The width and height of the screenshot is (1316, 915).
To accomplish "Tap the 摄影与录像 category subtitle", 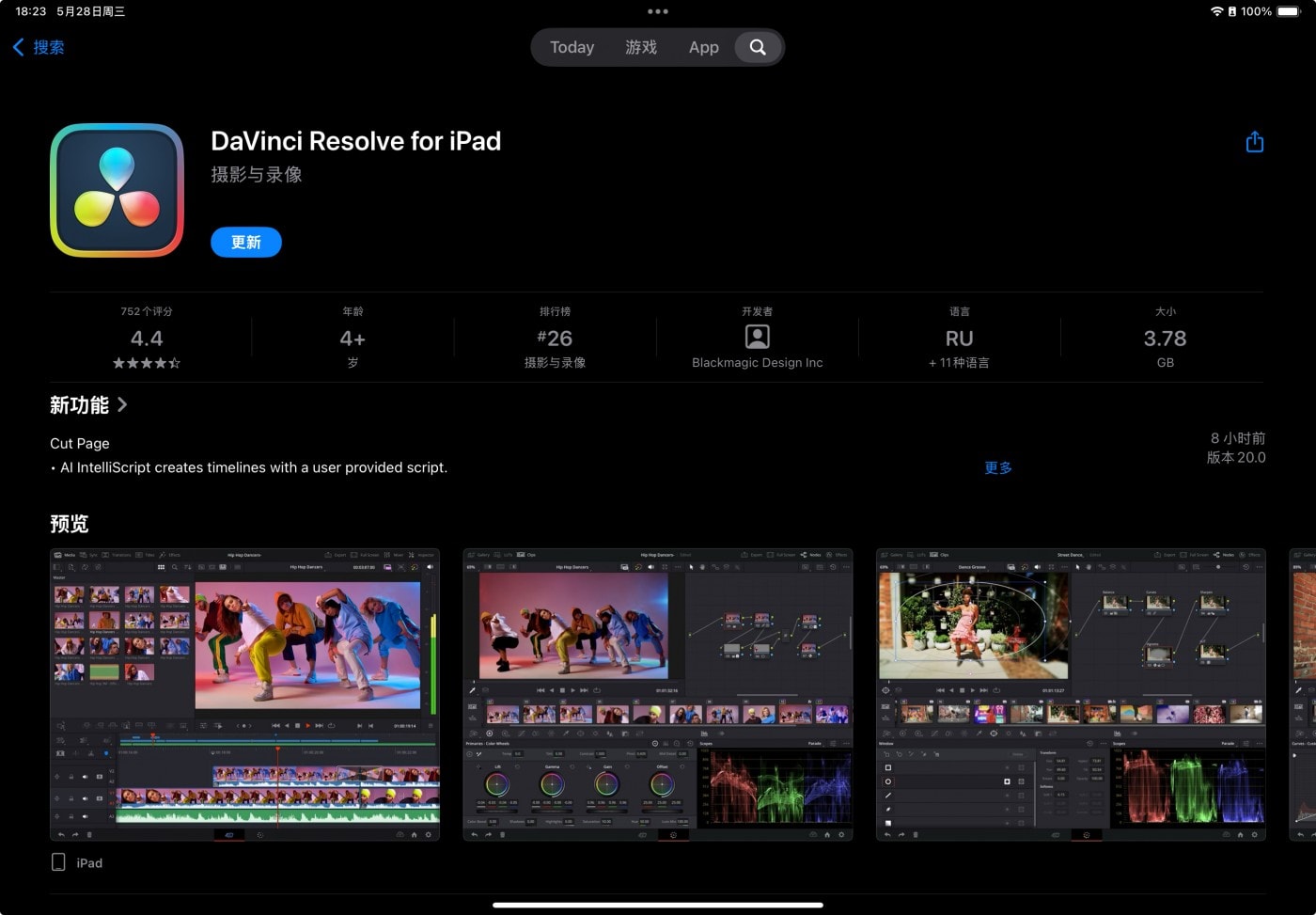I will (257, 174).
